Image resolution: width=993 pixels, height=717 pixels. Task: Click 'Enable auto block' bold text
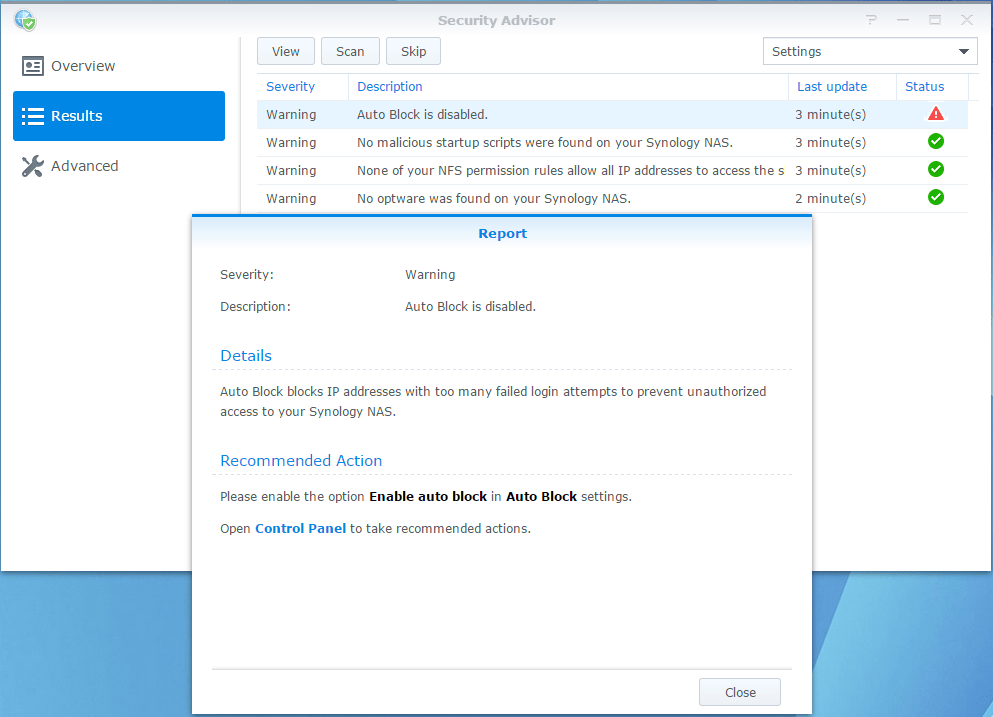tap(428, 497)
